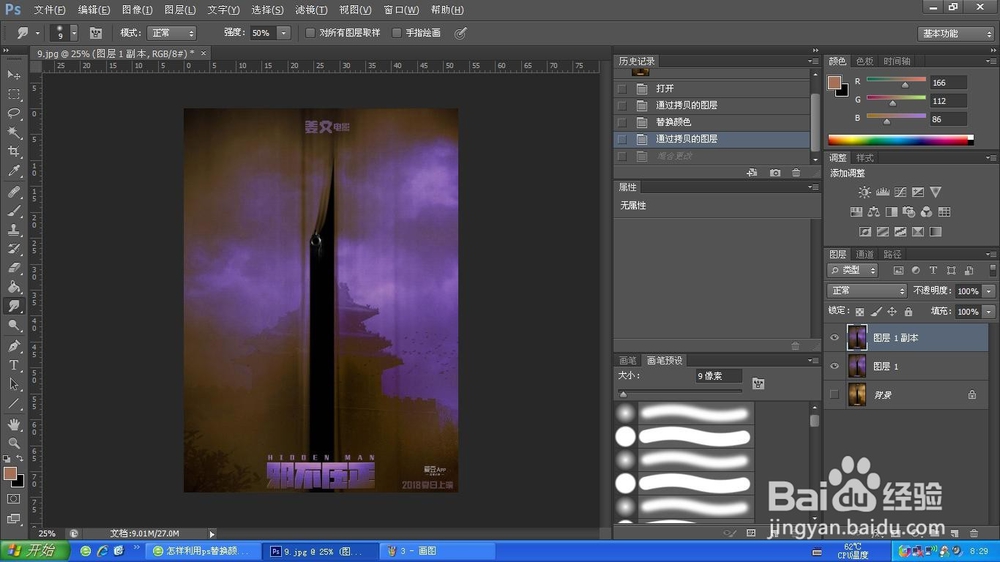Select the Lasso tool
This screenshot has height=562, width=1000.
pos(13,114)
